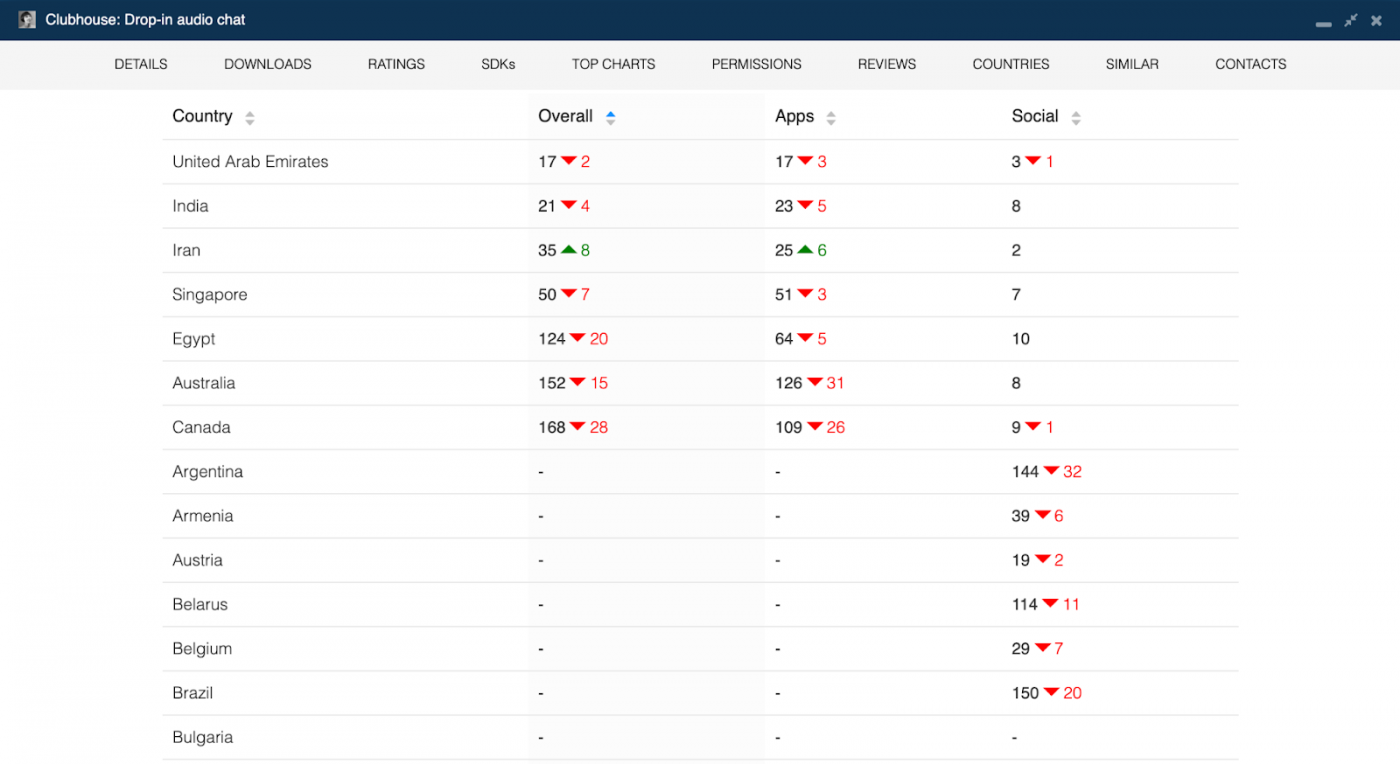Select the Canada country cell
Viewport: 1400px width, 764px height.
click(201, 427)
